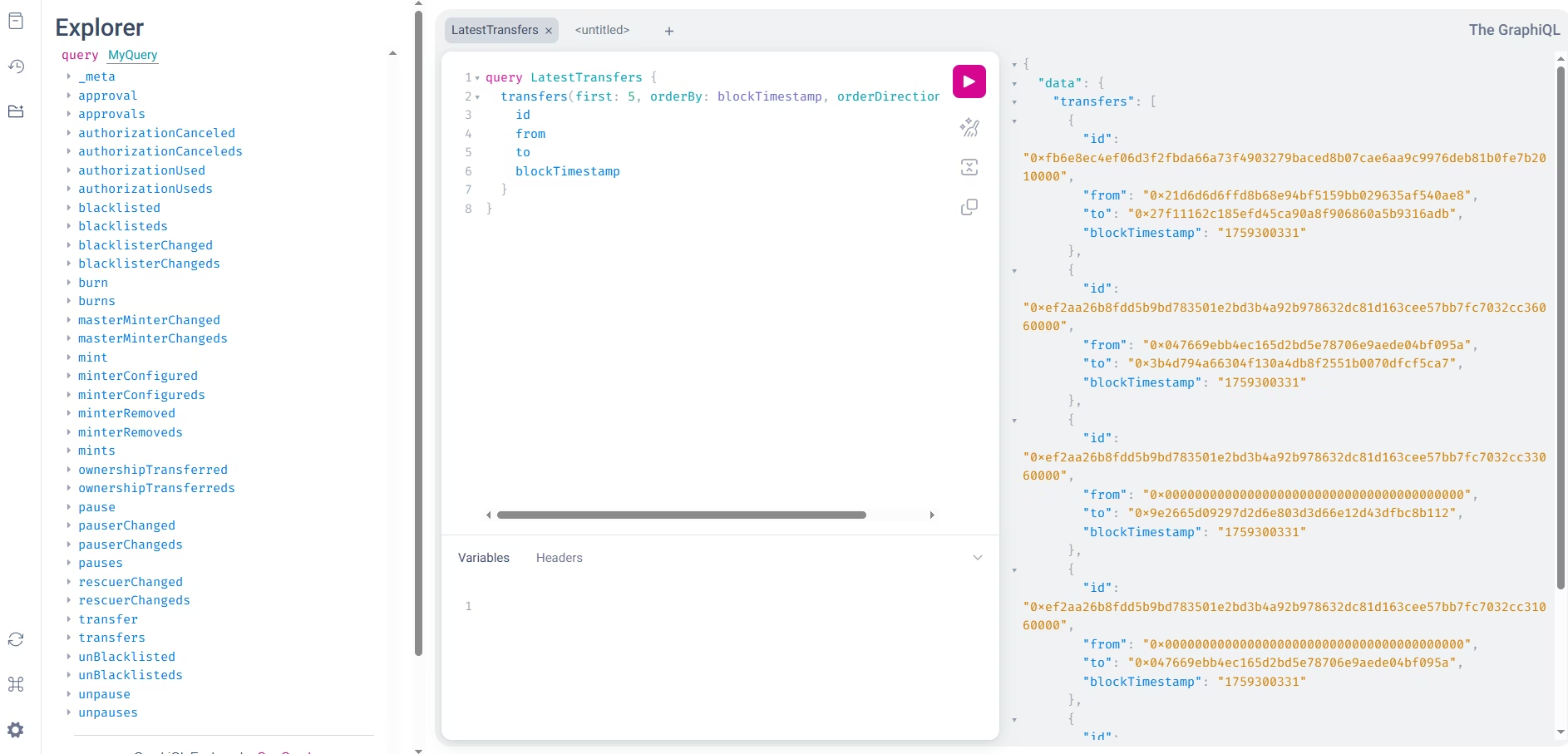Collapse the Variables panel with its chevron
Viewport: 1568px width, 754px height.
(x=977, y=558)
